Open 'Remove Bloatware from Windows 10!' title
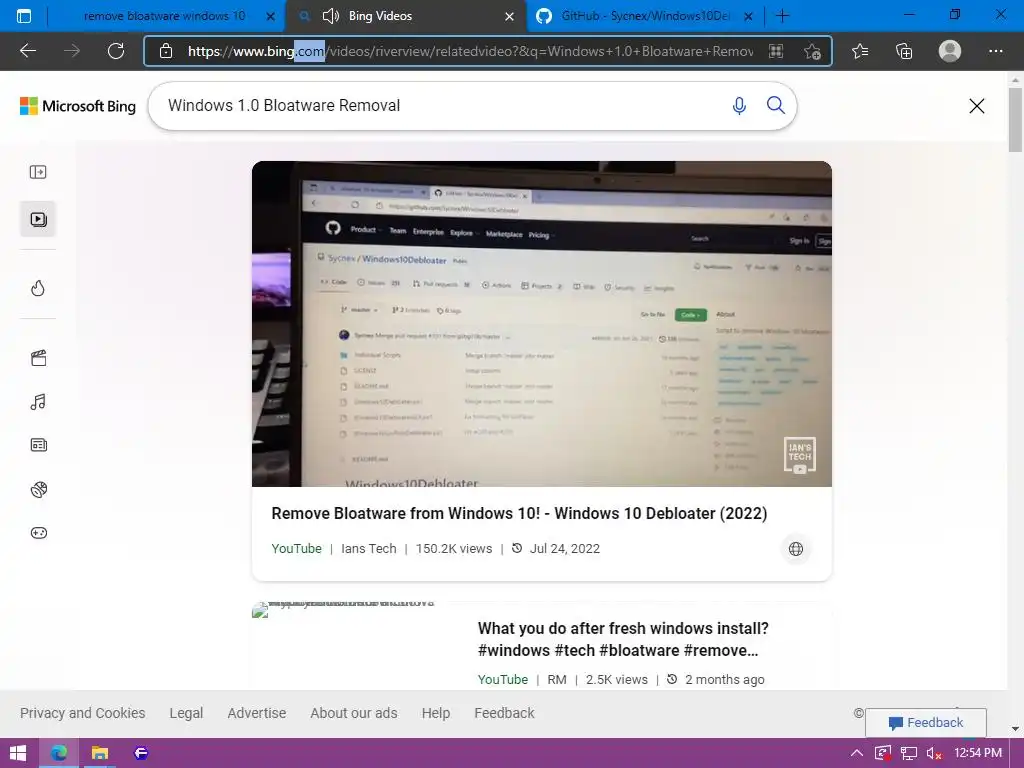 519,513
